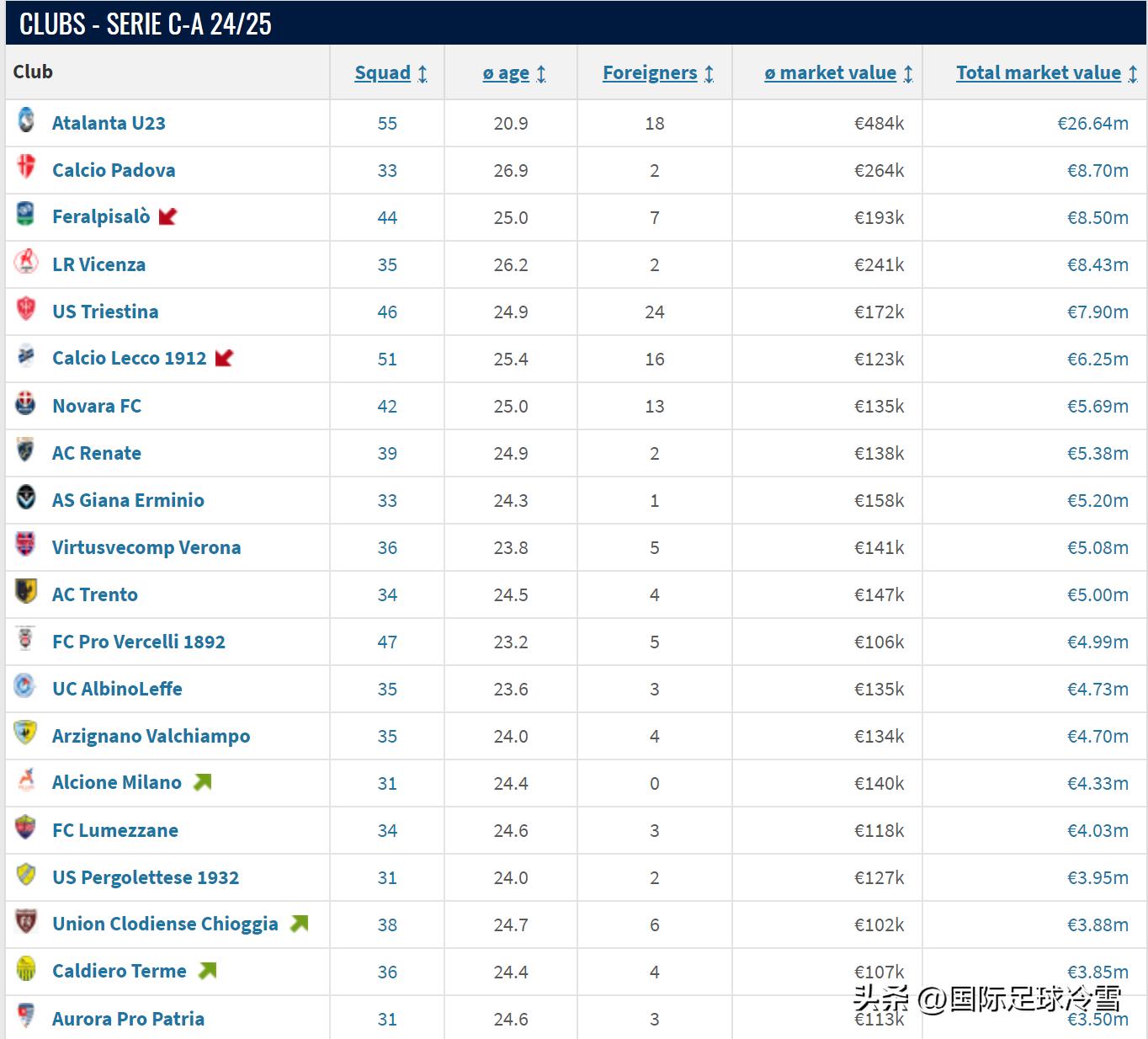This screenshot has height=1039, width=1148.
Task: Open the Feralpisalò club link
Action: (x=101, y=217)
